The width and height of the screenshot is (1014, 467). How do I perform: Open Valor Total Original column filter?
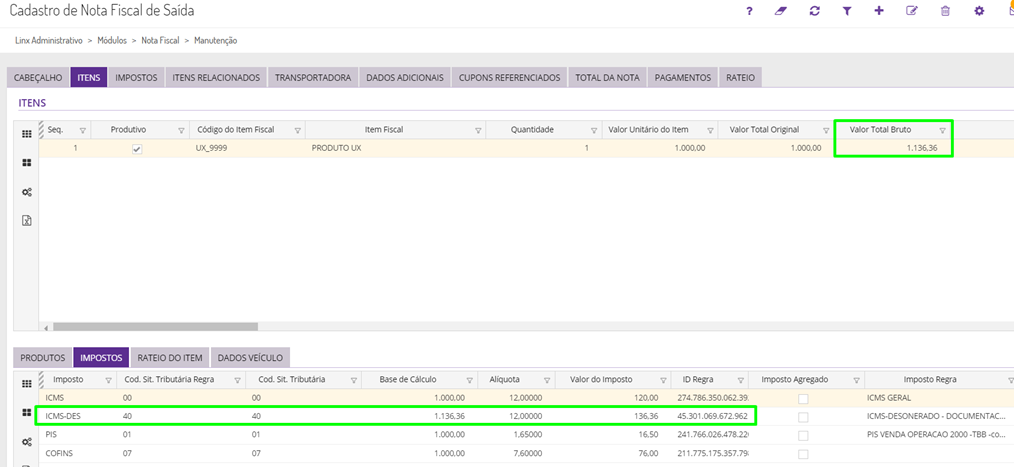(826, 131)
